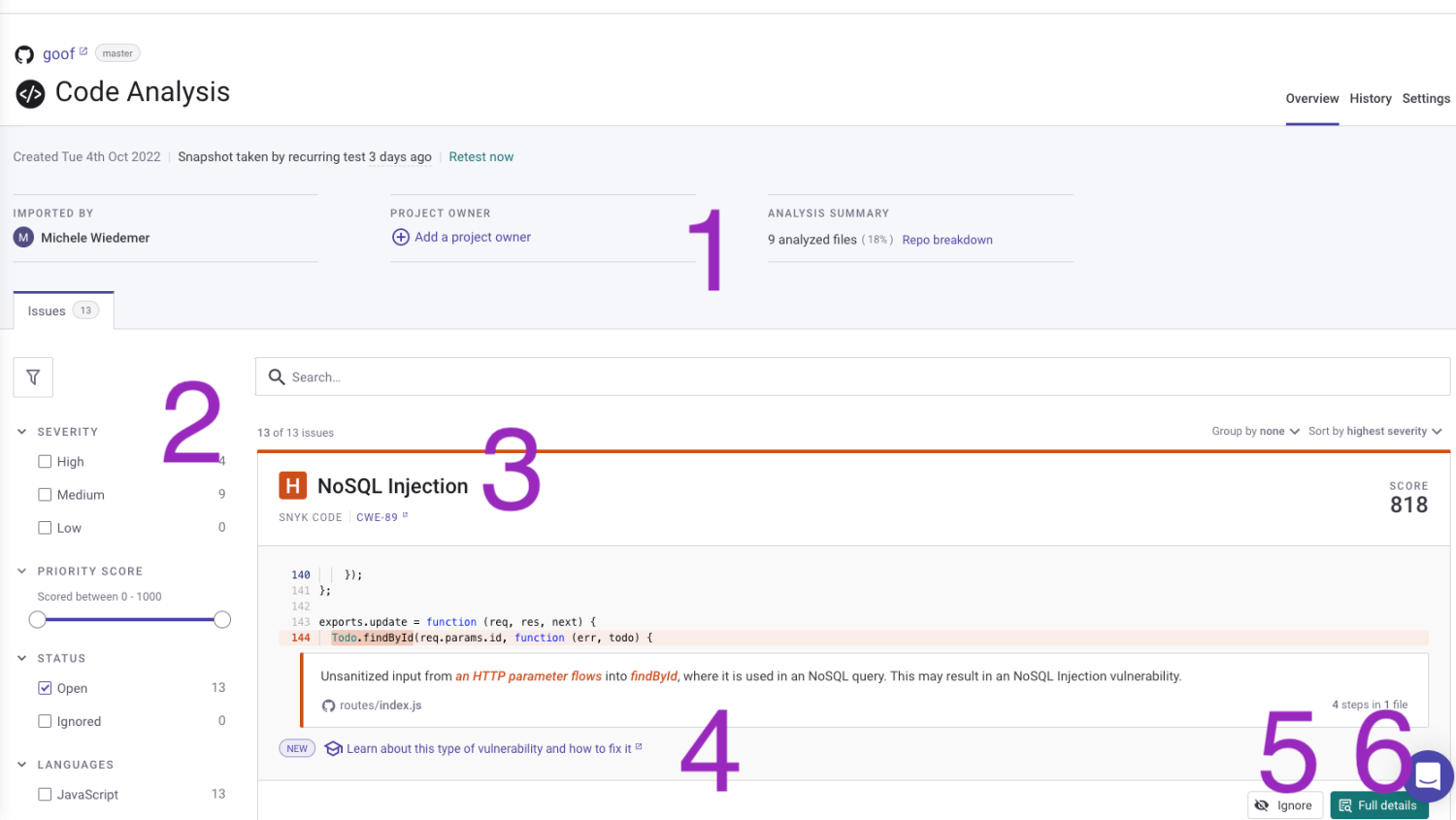
Task: Open the Repo breakdown link
Action: pos(947,240)
